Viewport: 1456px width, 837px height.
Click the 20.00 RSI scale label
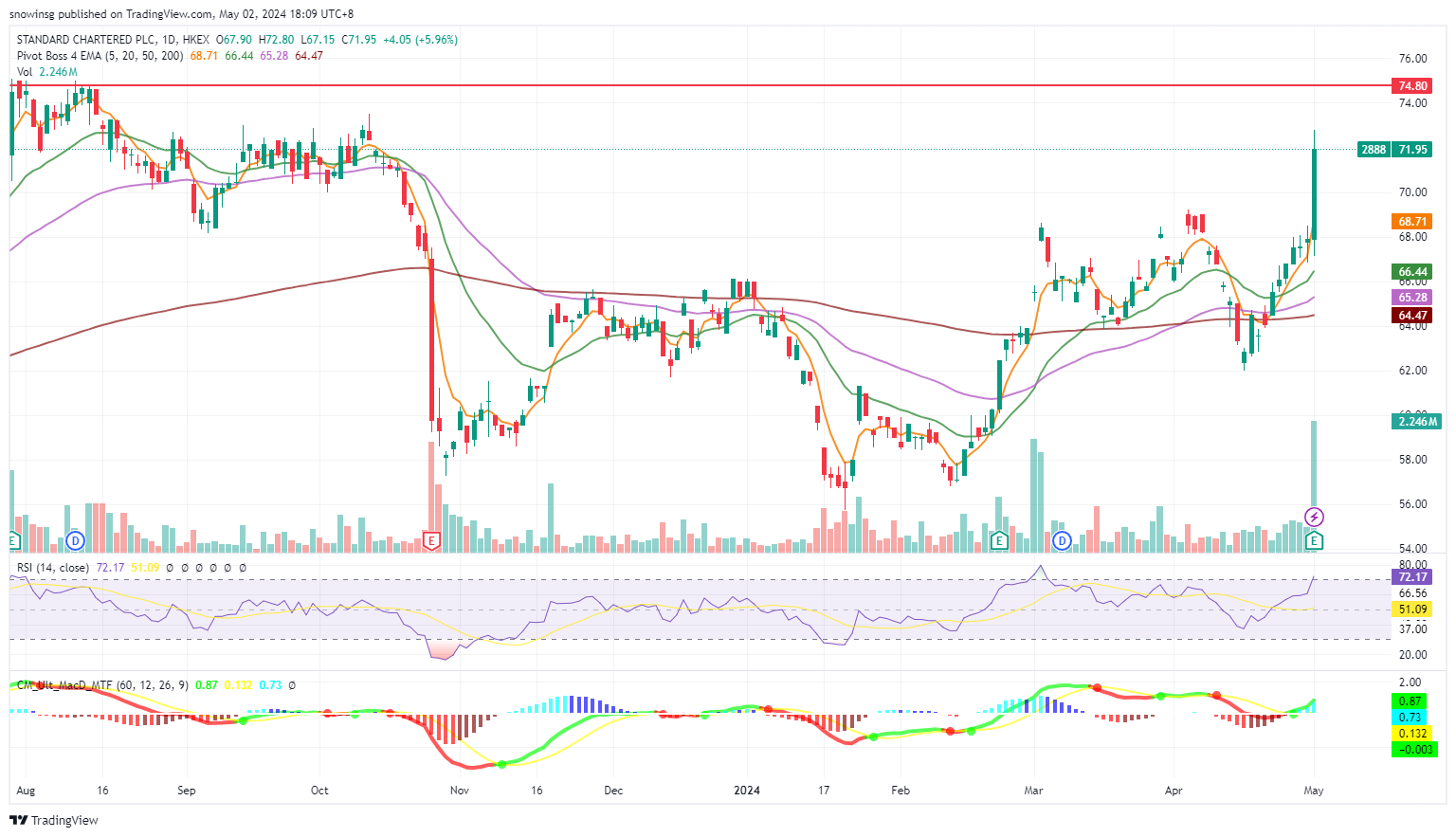pyautogui.click(x=1412, y=655)
